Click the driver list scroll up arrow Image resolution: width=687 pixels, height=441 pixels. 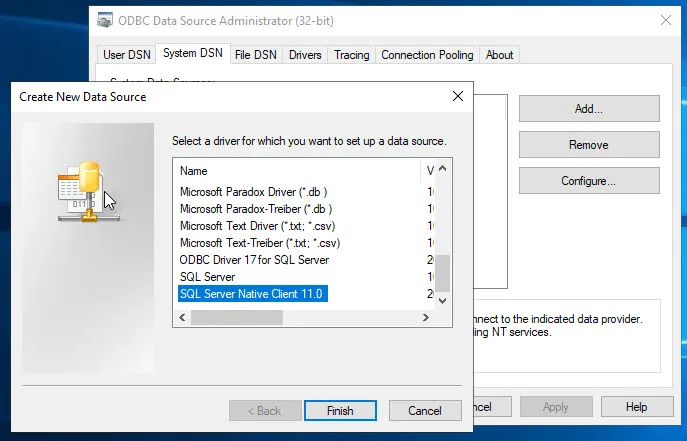point(442,171)
